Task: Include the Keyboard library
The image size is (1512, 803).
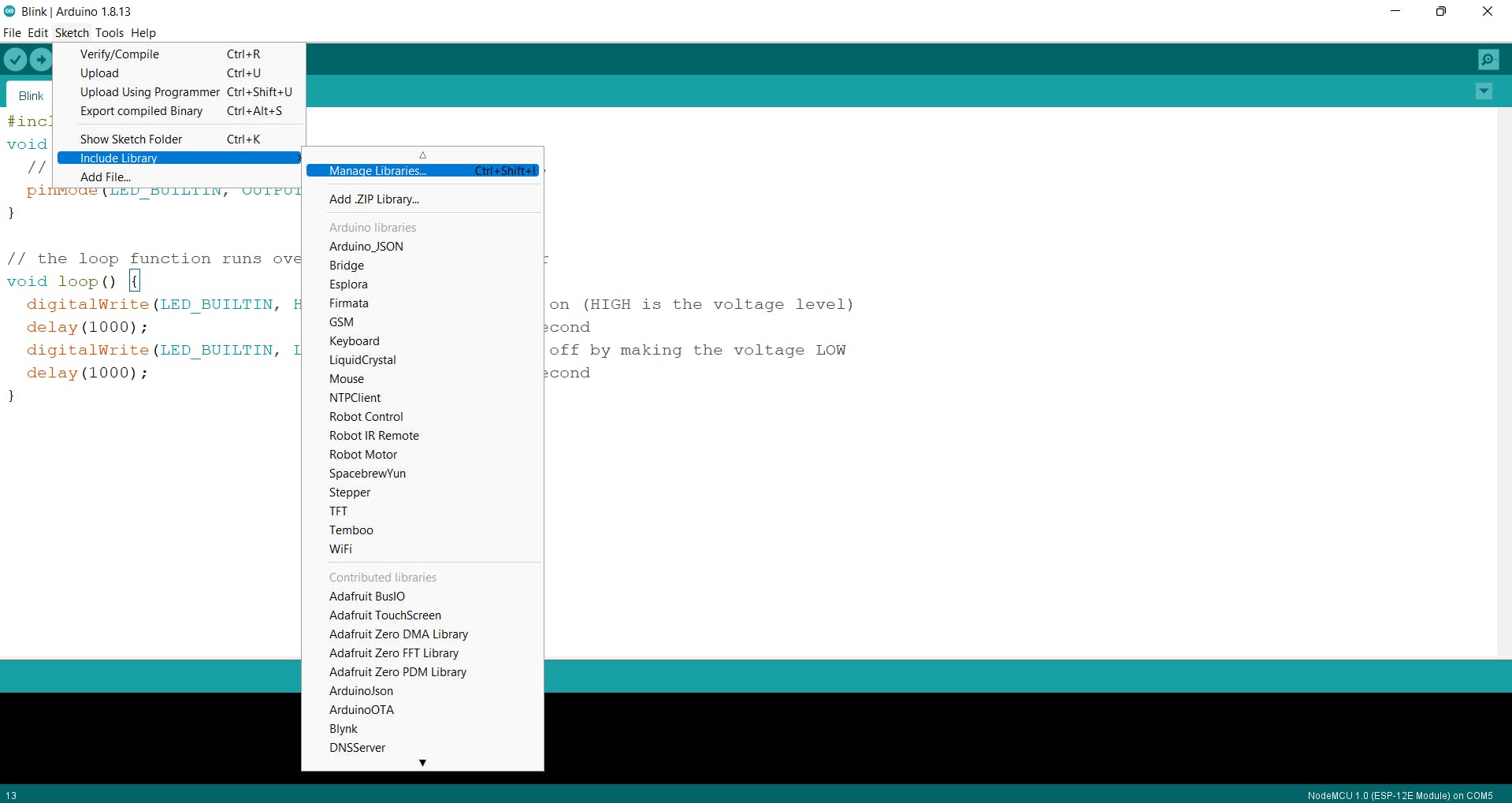Action: click(422, 341)
